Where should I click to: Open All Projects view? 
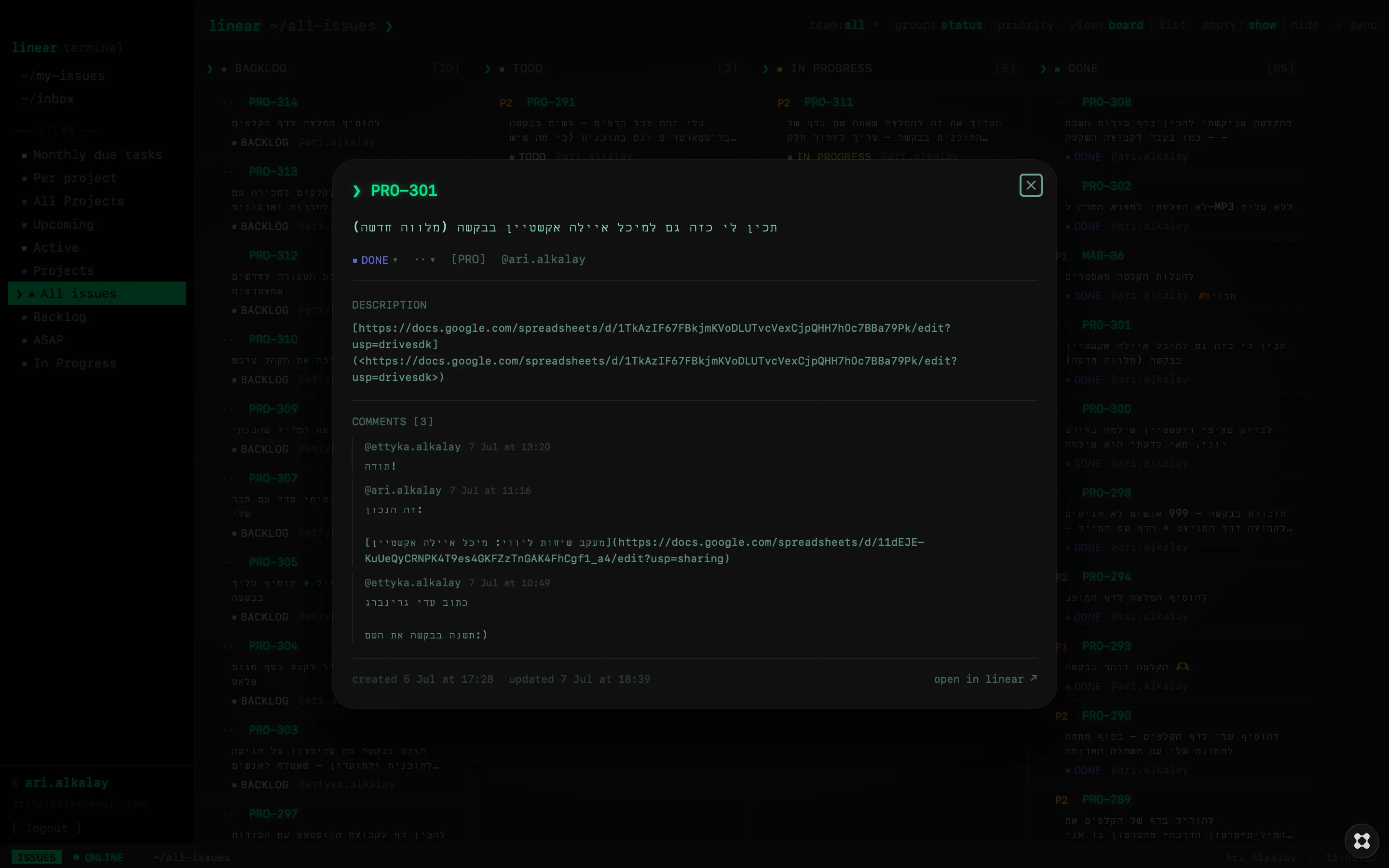click(x=96, y=201)
